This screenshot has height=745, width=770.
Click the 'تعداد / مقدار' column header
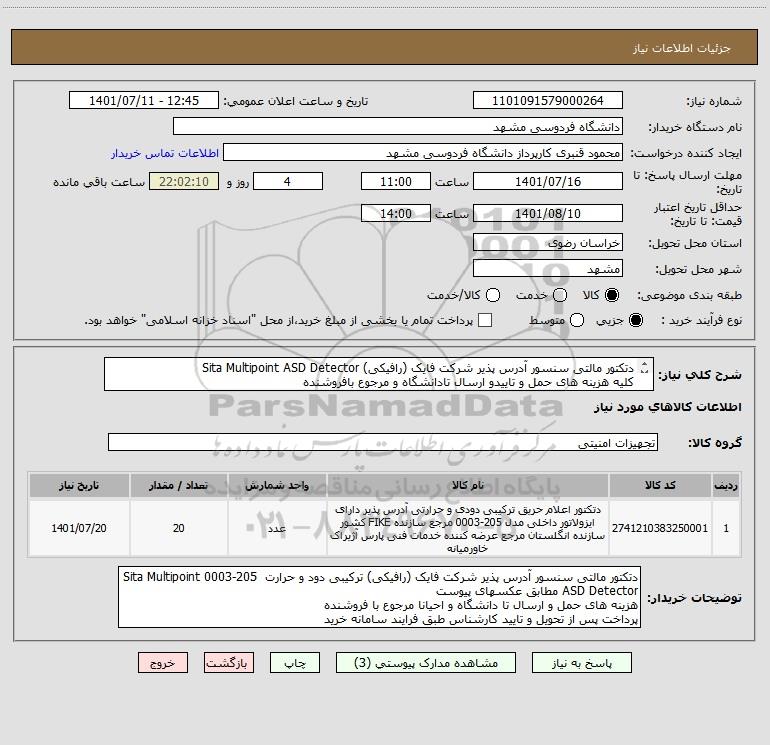click(179, 485)
